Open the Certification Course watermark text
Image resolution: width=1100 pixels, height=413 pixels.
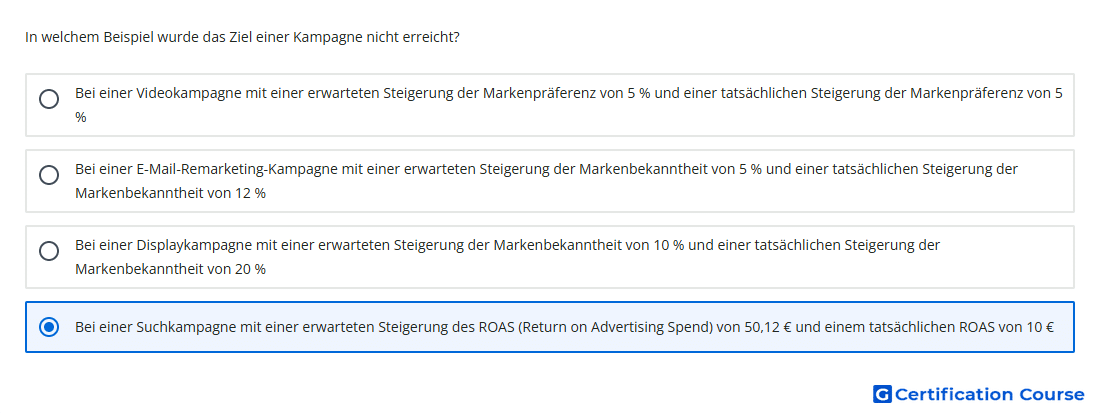point(989,394)
